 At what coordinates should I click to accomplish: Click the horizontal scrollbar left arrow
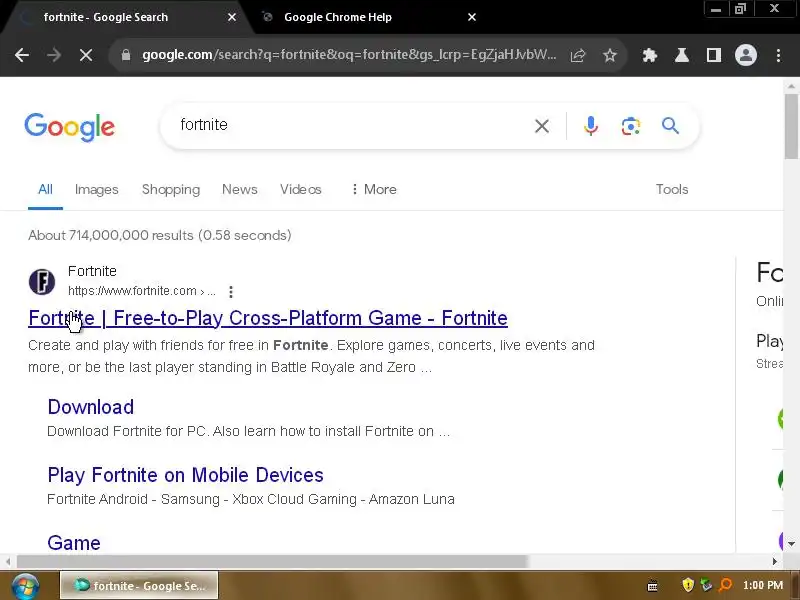point(8,561)
